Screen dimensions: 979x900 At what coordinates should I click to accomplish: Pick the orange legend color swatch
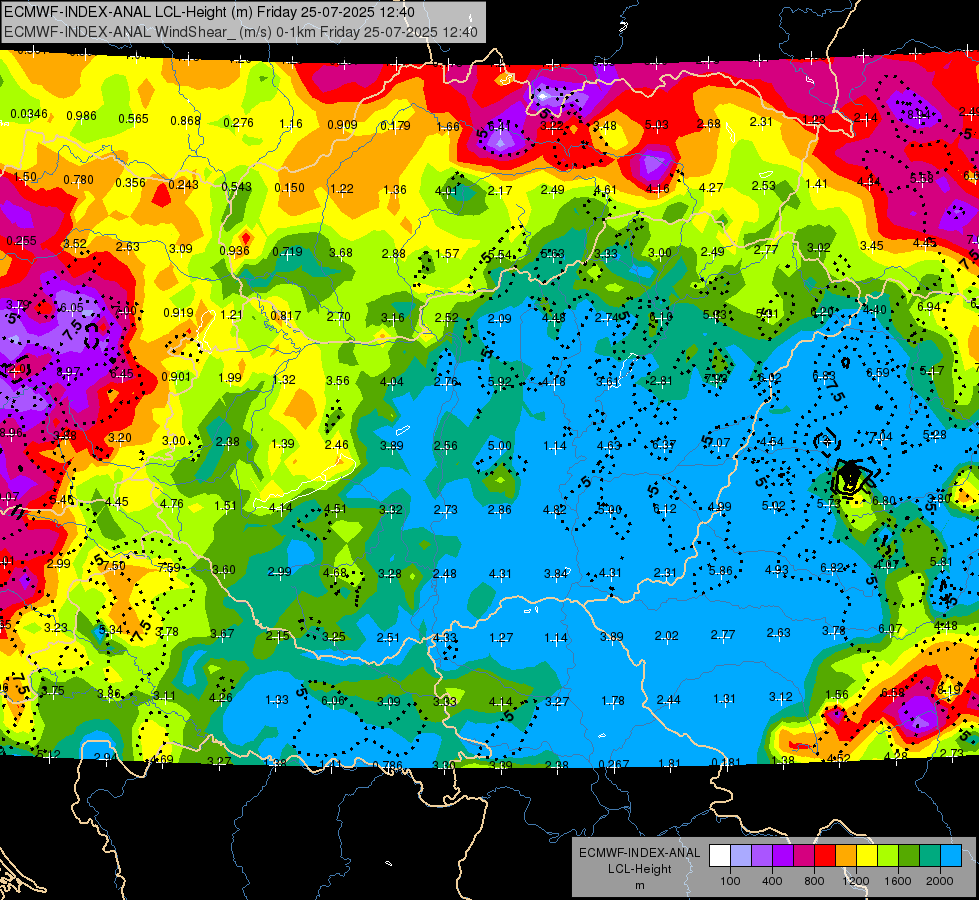(x=846, y=856)
